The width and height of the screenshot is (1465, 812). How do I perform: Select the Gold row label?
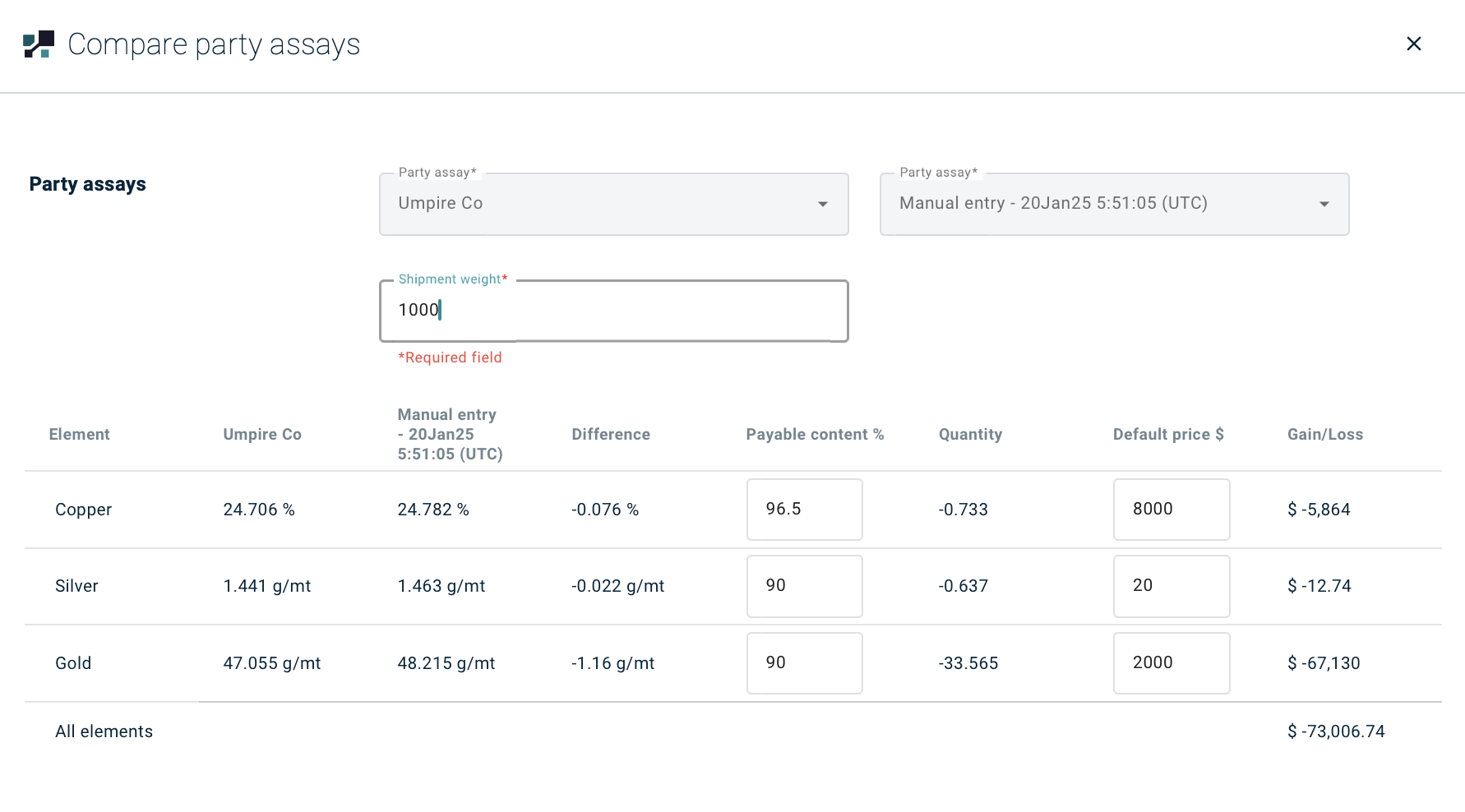tap(73, 663)
